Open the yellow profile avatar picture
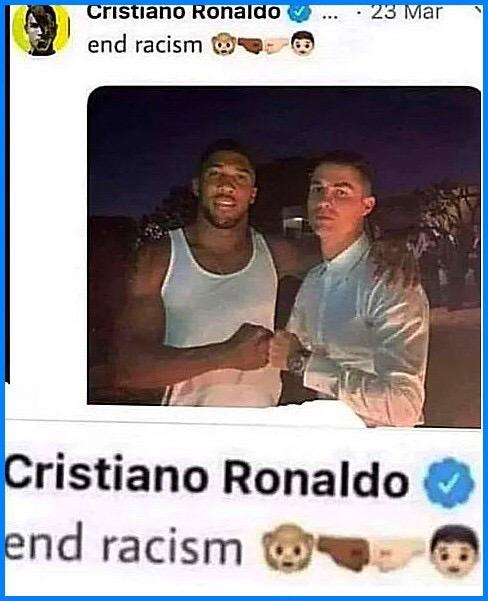Viewport: 488px width, 601px height. [x=41, y=30]
